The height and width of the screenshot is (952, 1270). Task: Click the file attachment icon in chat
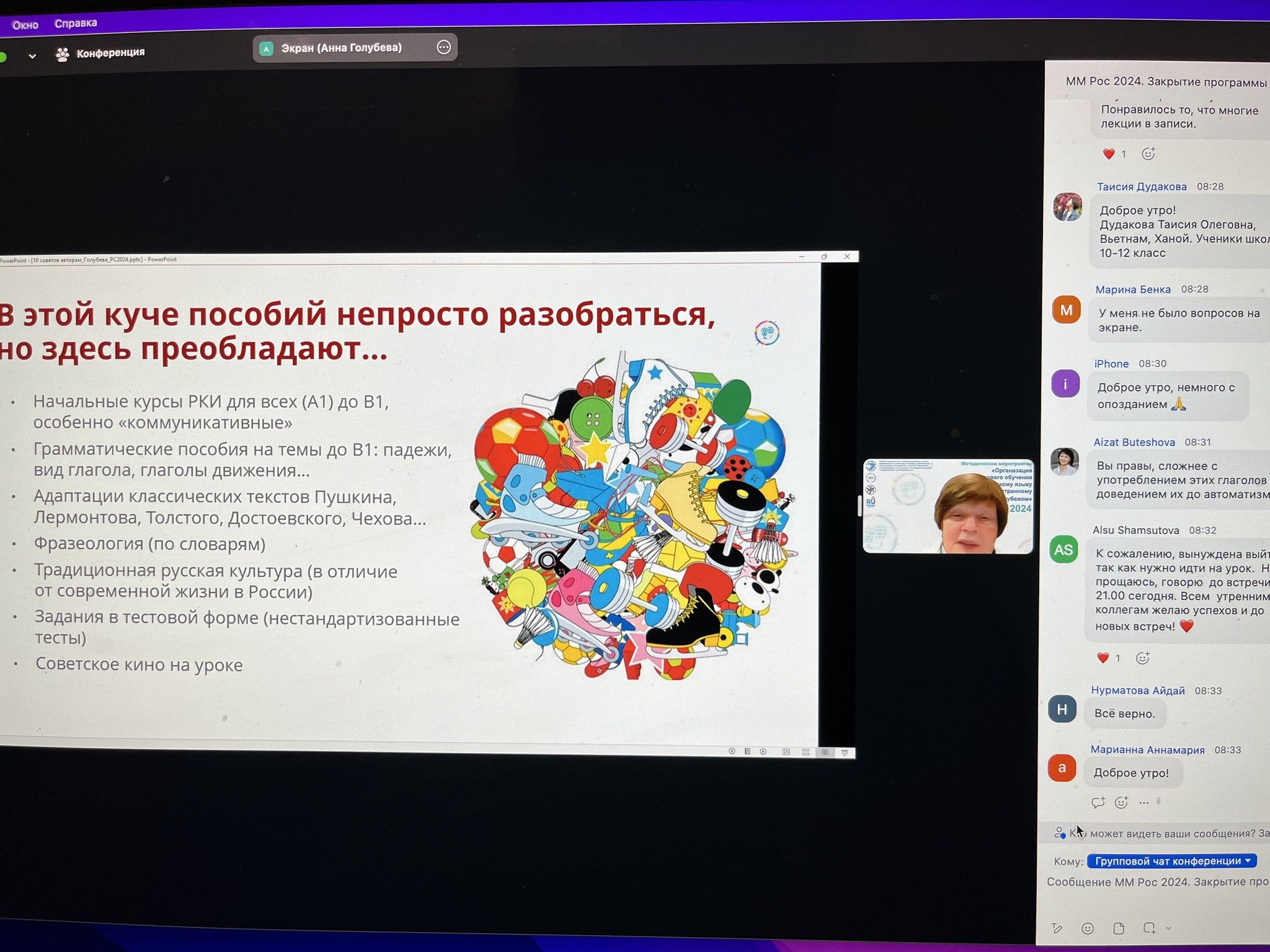click(1119, 928)
